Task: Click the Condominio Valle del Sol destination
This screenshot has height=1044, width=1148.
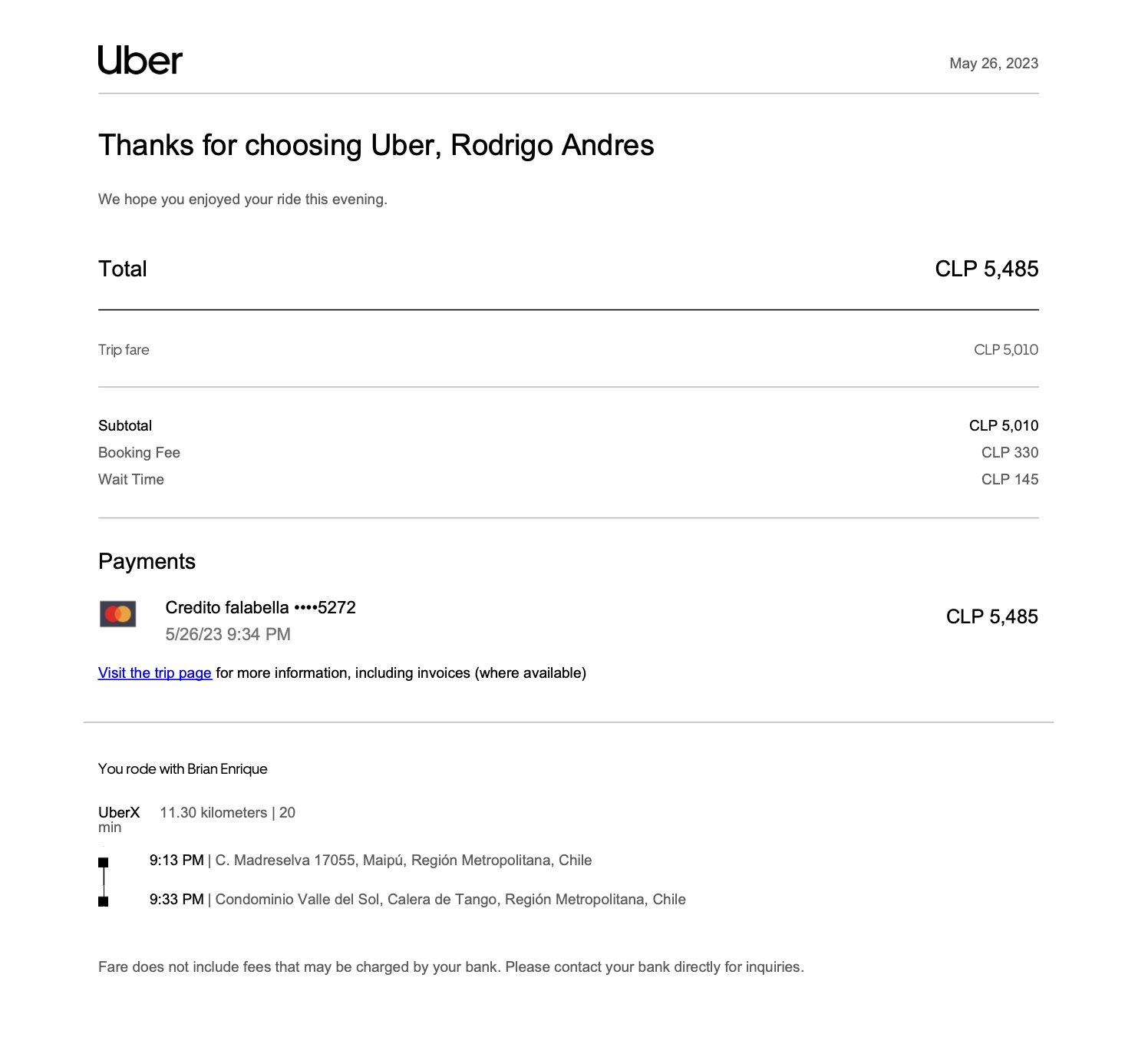Action: click(x=450, y=900)
